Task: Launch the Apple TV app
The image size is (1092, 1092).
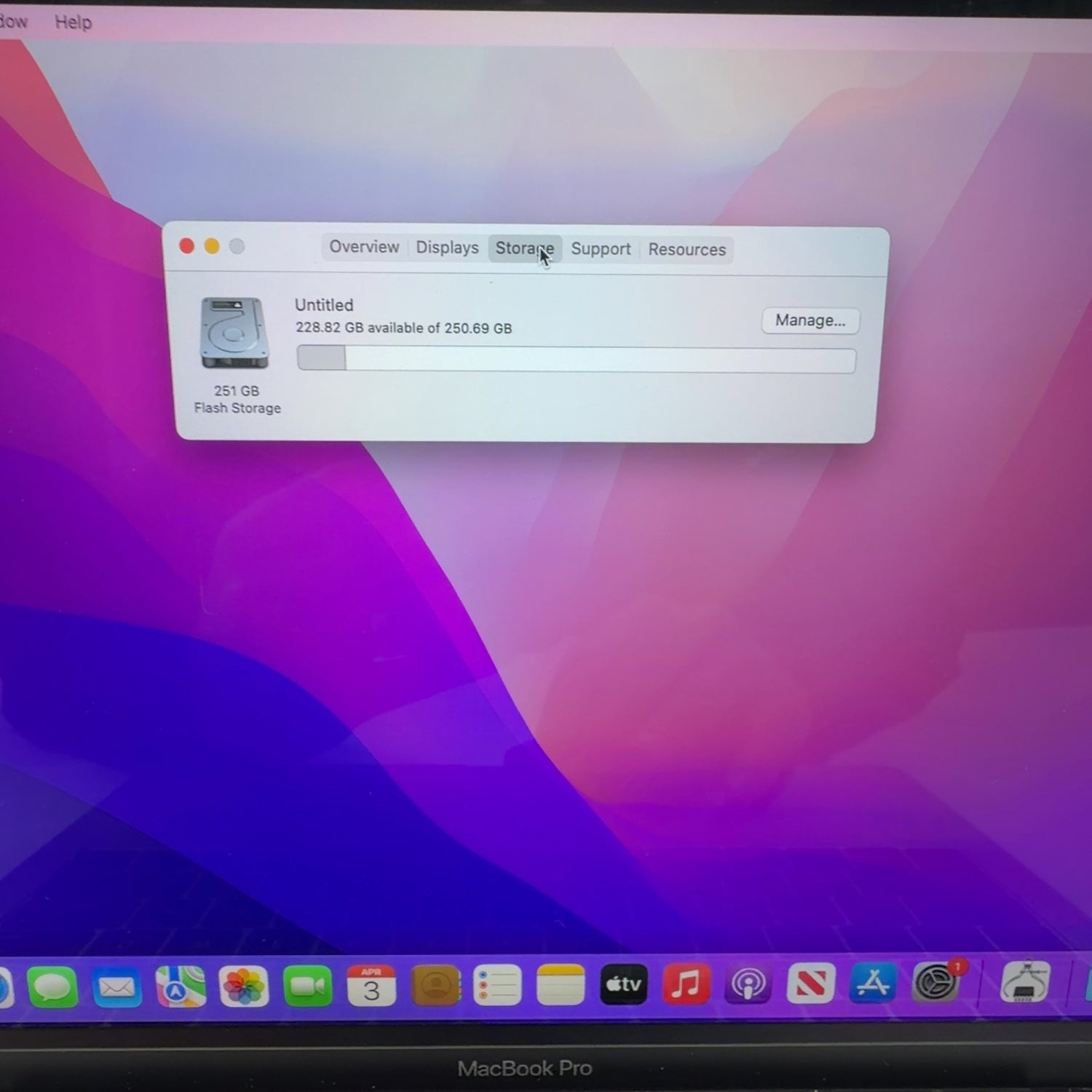Action: tap(623, 985)
